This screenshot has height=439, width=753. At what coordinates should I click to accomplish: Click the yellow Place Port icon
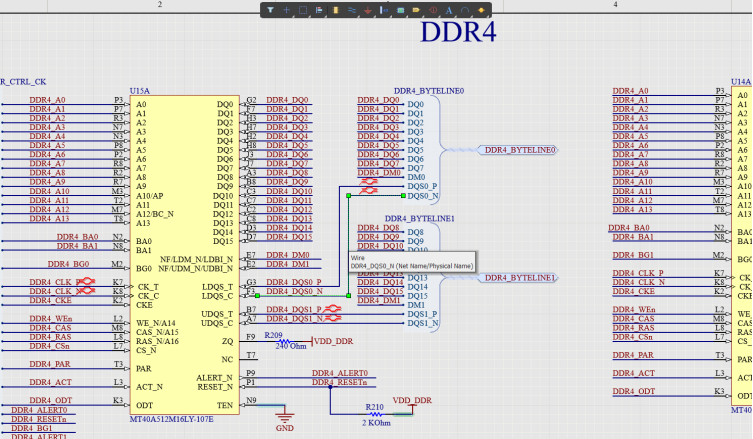(416, 10)
